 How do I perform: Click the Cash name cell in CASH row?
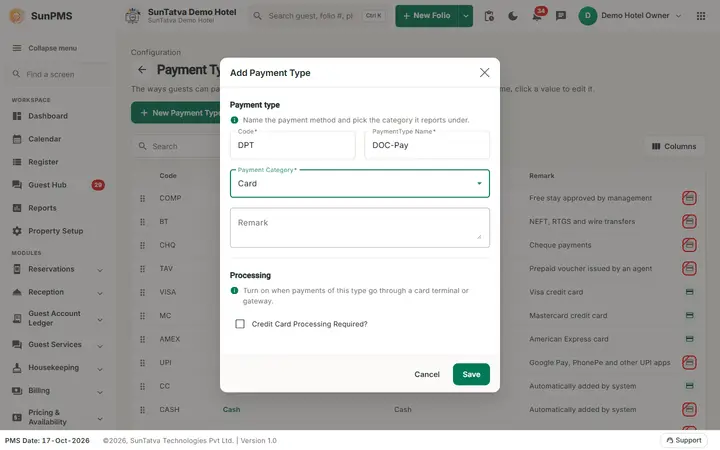pos(231,409)
